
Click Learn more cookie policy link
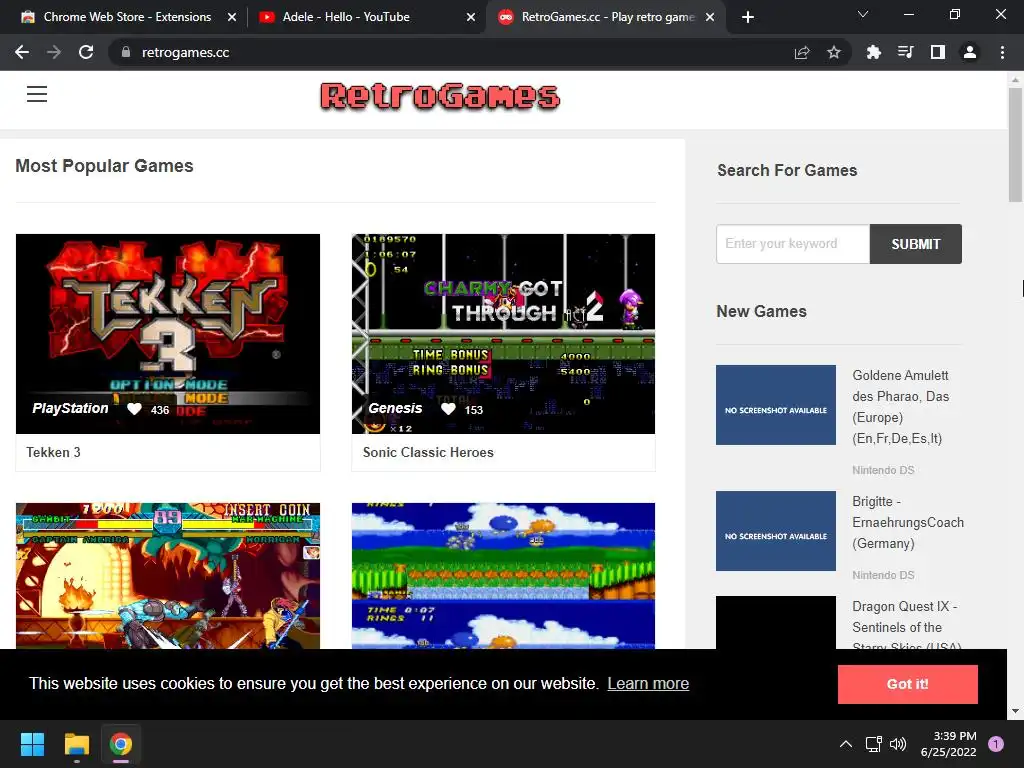(x=648, y=683)
